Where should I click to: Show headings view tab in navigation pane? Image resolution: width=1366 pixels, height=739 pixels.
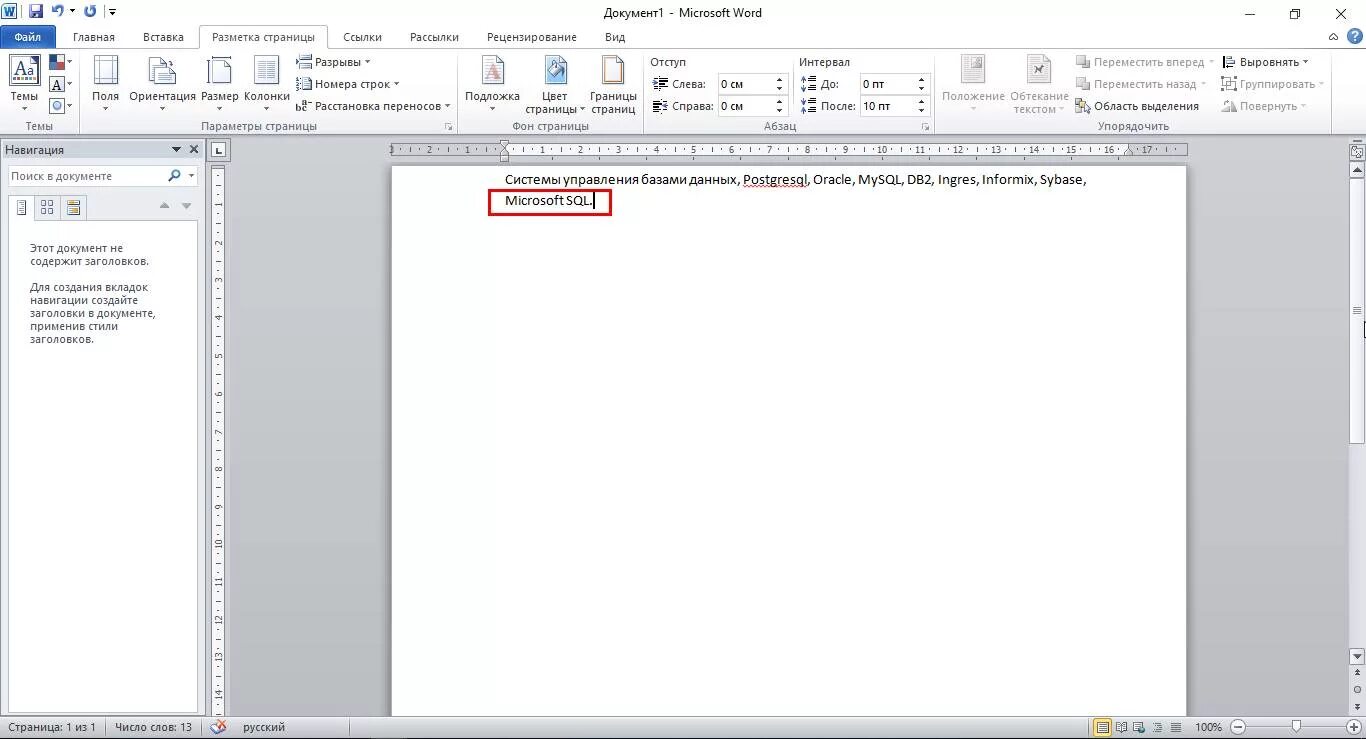click(x=22, y=207)
